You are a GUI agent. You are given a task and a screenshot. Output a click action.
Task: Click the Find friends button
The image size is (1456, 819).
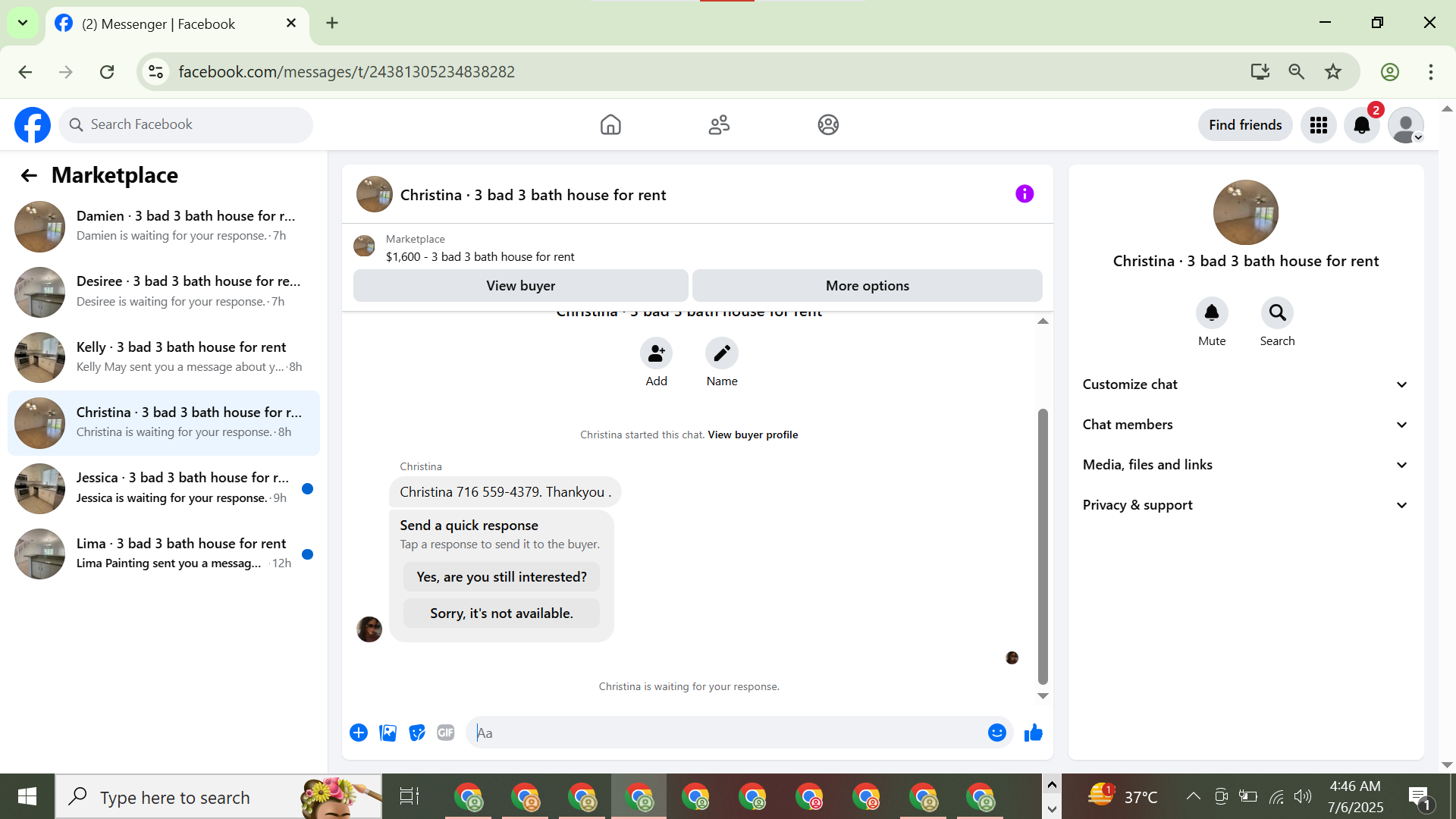pyautogui.click(x=1245, y=125)
